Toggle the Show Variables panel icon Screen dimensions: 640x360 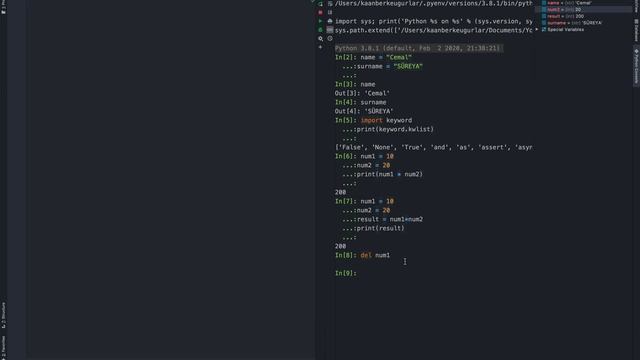[x=330, y=30]
